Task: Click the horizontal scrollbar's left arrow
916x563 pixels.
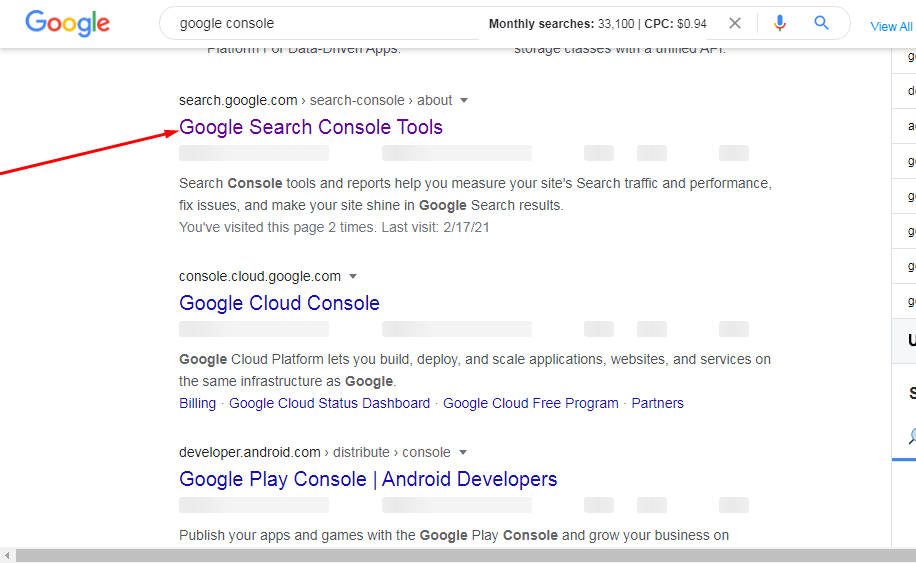Action: click(8, 555)
